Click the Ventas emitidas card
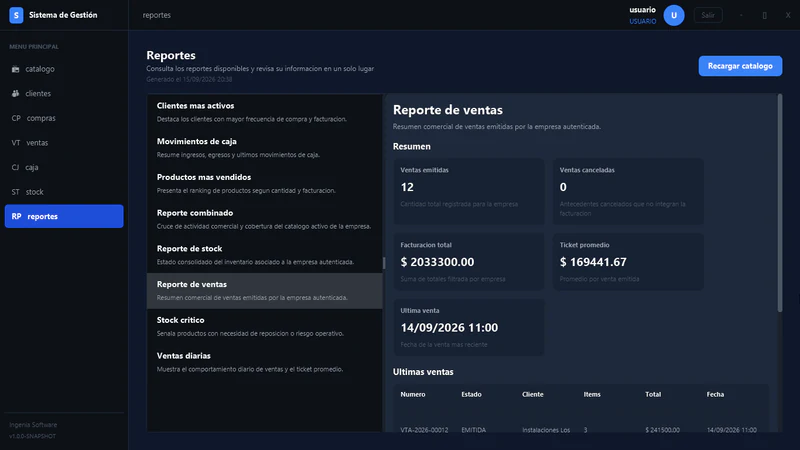The height and width of the screenshot is (450, 800). [469, 191]
